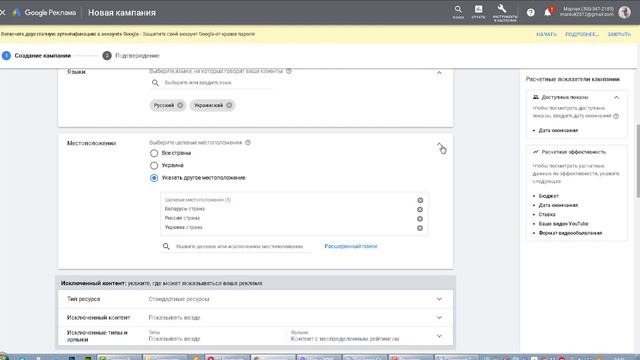Screen dimensions: 640x360
Task: Click help icon in Доступные показы panel
Action: pyautogui.click(x=616, y=116)
